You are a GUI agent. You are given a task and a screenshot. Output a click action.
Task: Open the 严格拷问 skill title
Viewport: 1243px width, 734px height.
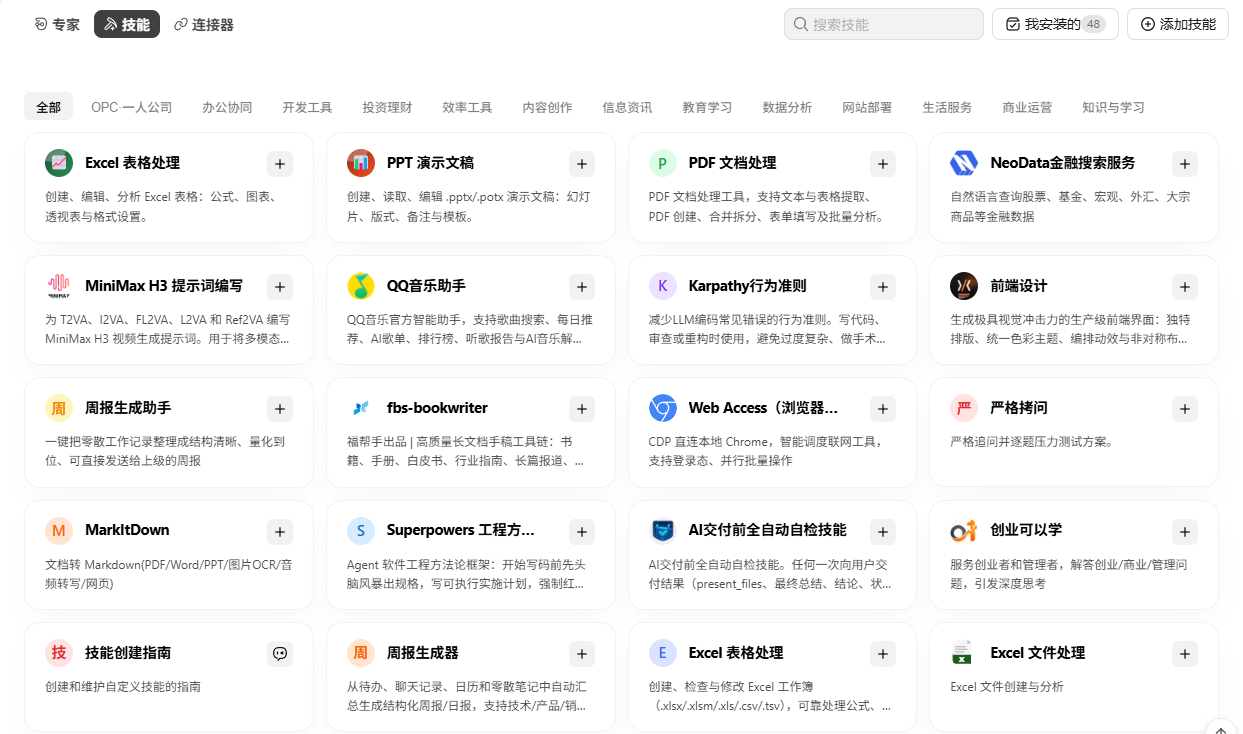click(1019, 408)
